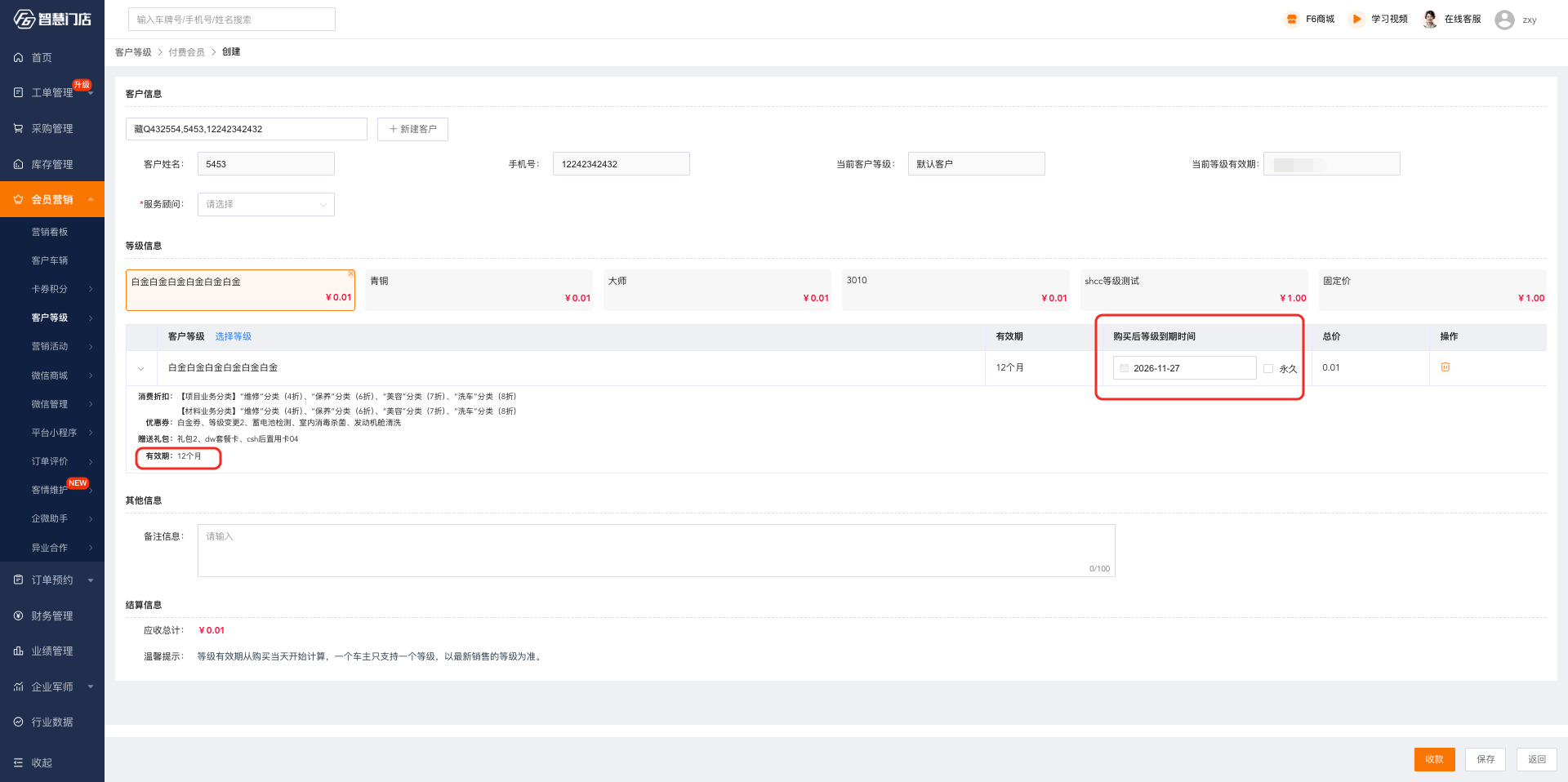Click the 学习视频 play icon
1568x782 pixels.
[1356, 20]
